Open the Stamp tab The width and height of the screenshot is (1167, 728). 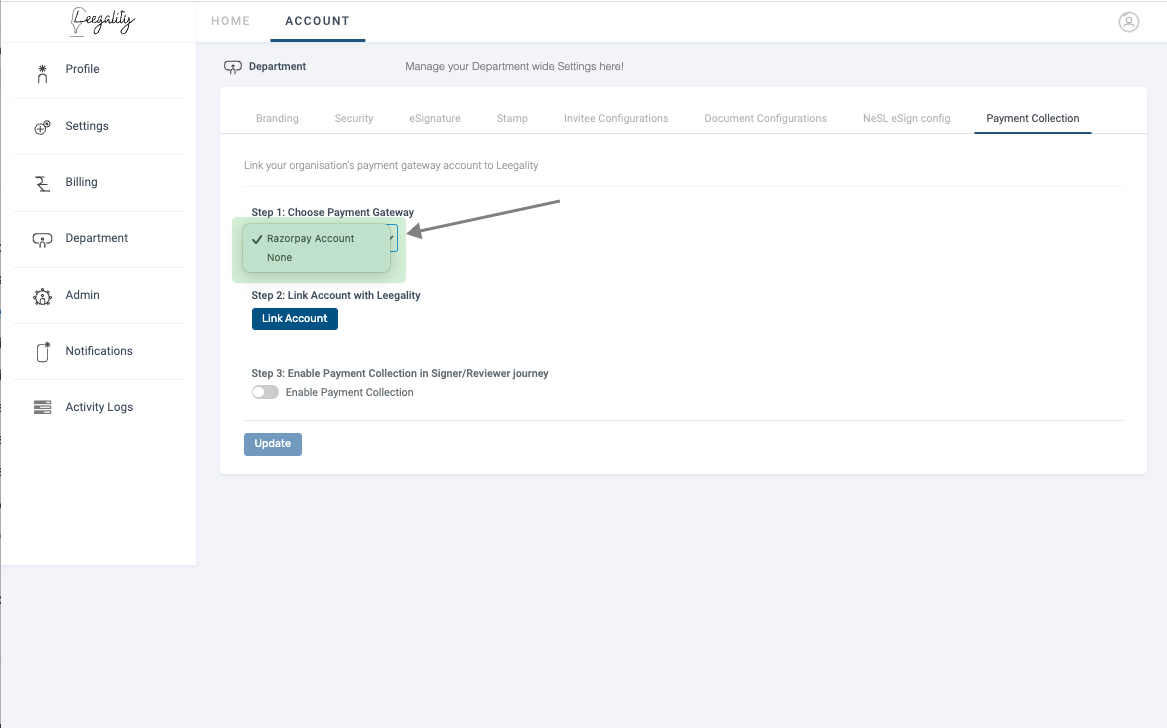512,118
